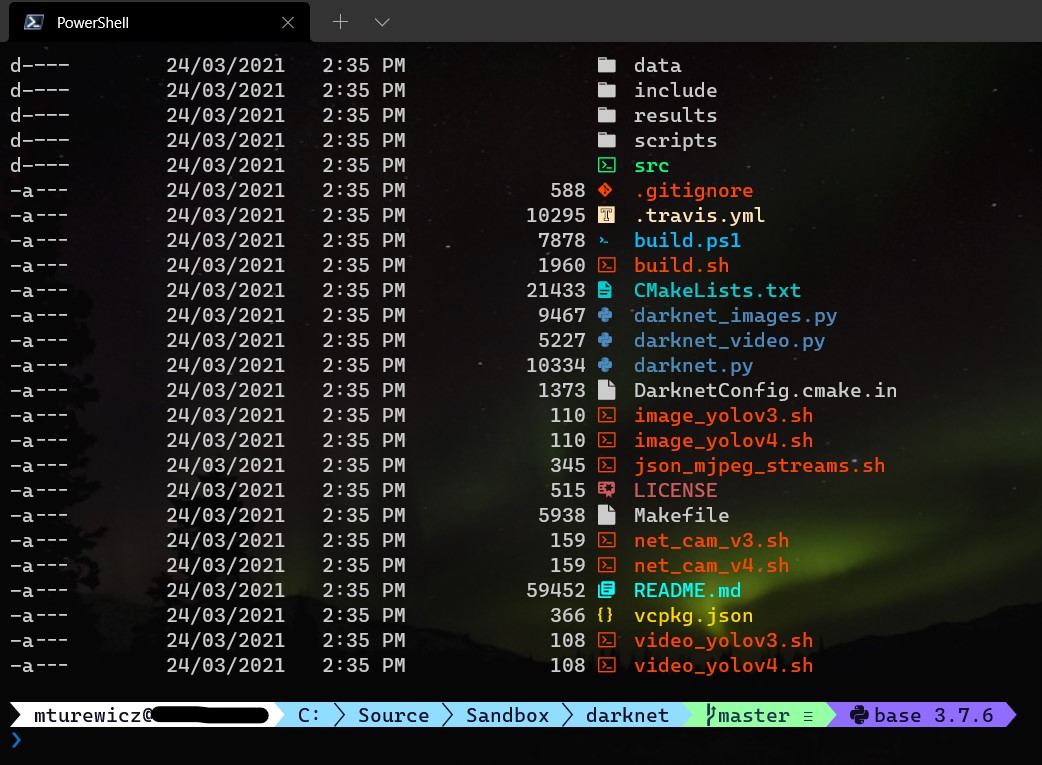Click the file icon beside Makefile

[x=606, y=515]
